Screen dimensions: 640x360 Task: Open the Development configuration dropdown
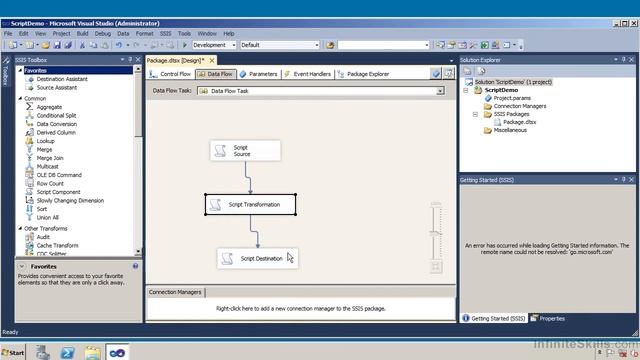(x=234, y=45)
